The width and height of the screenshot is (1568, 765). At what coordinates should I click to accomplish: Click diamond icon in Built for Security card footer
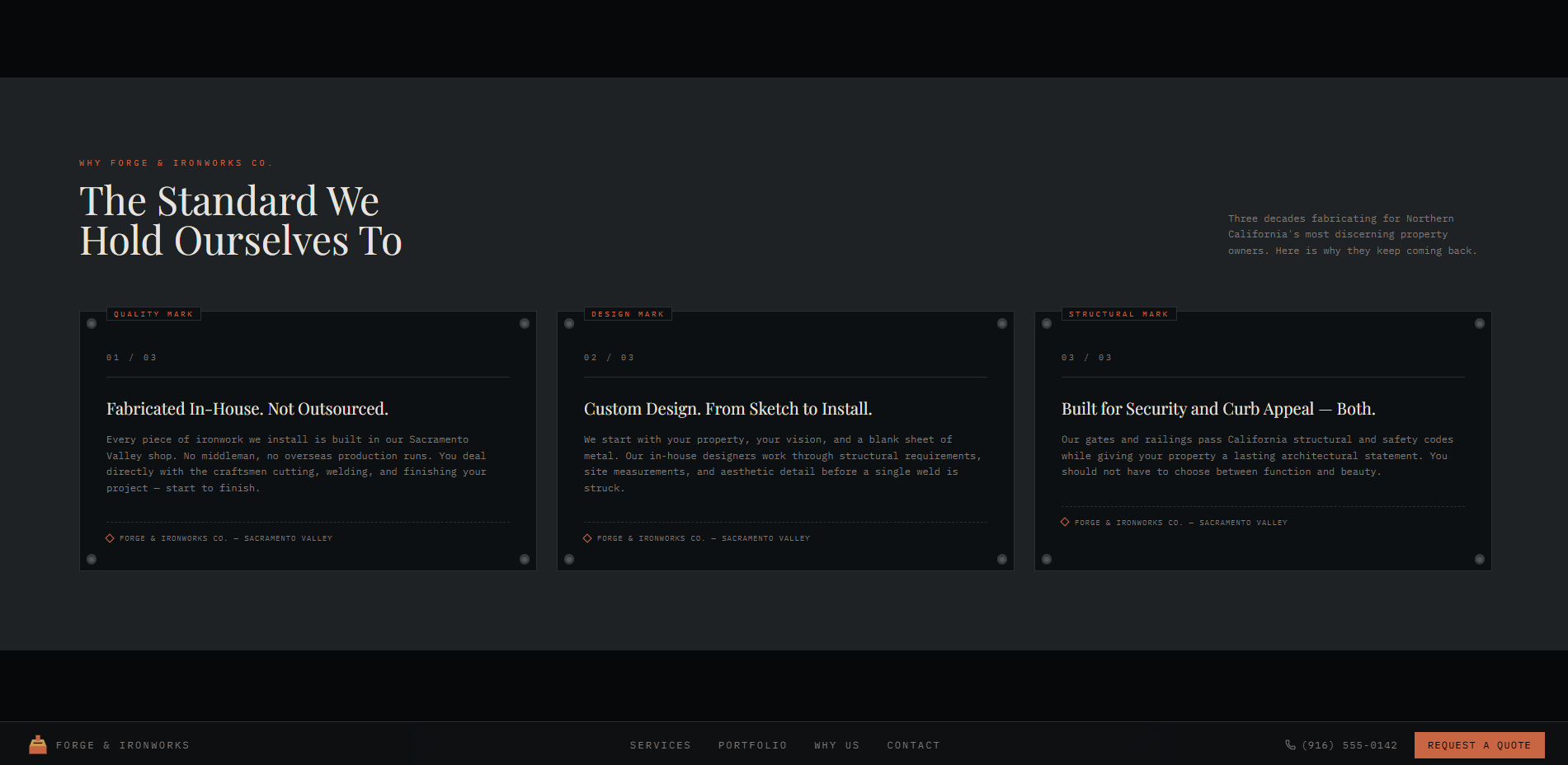coord(1065,522)
